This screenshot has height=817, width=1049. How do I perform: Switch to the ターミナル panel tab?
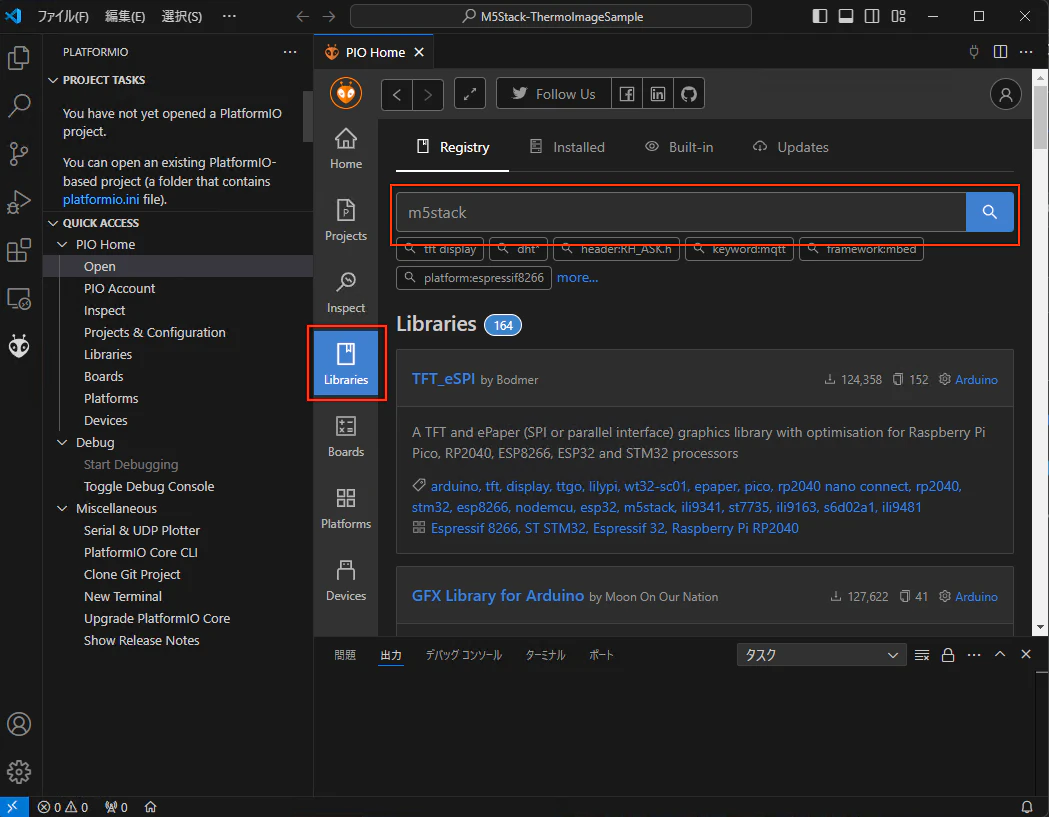[x=545, y=655]
